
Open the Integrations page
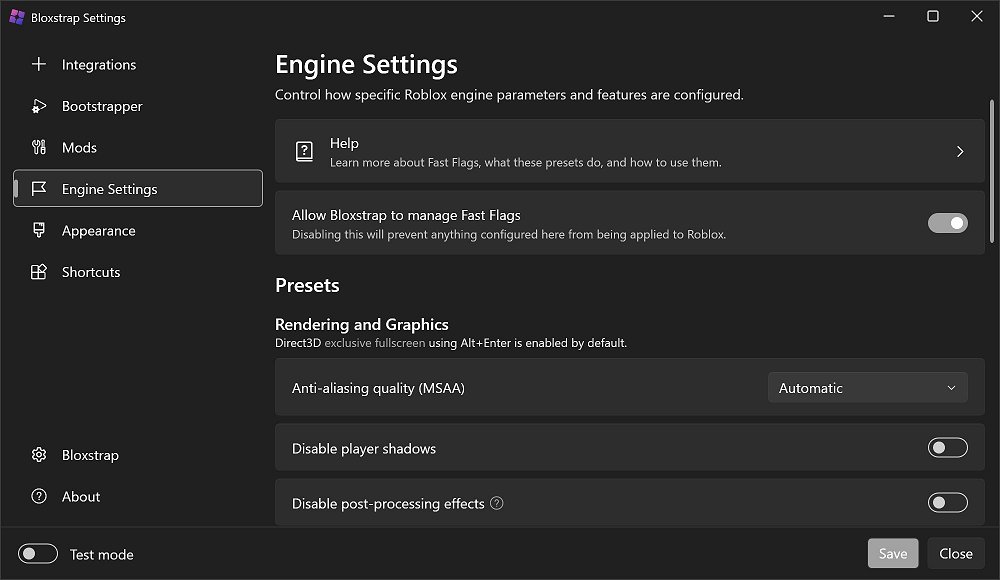point(99,65)
